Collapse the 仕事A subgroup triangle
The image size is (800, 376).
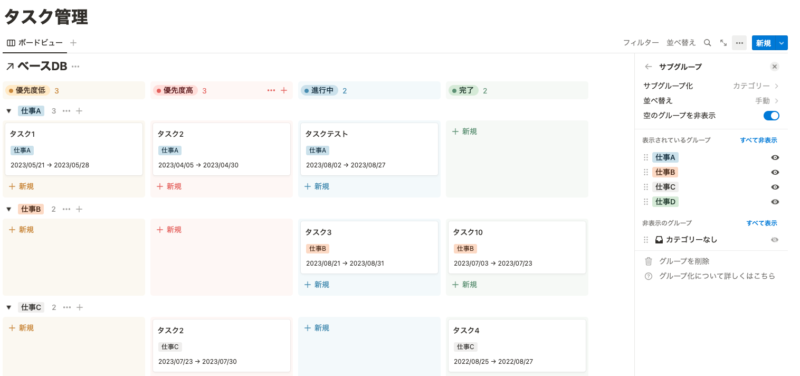(9, 111)
